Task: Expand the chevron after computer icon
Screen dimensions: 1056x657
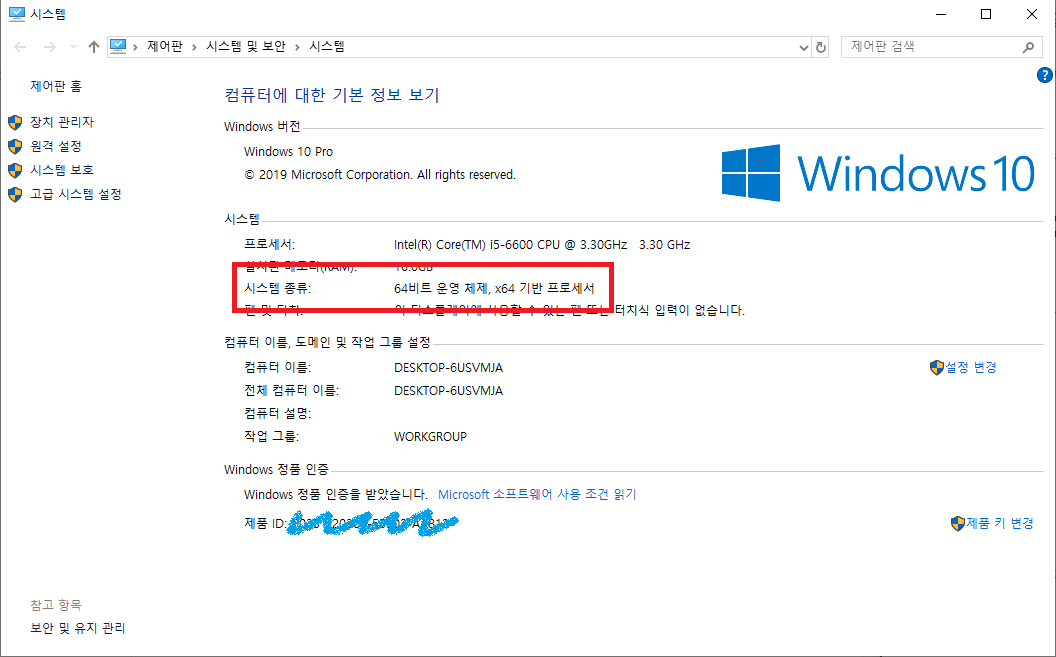Action: click(135, 46)
